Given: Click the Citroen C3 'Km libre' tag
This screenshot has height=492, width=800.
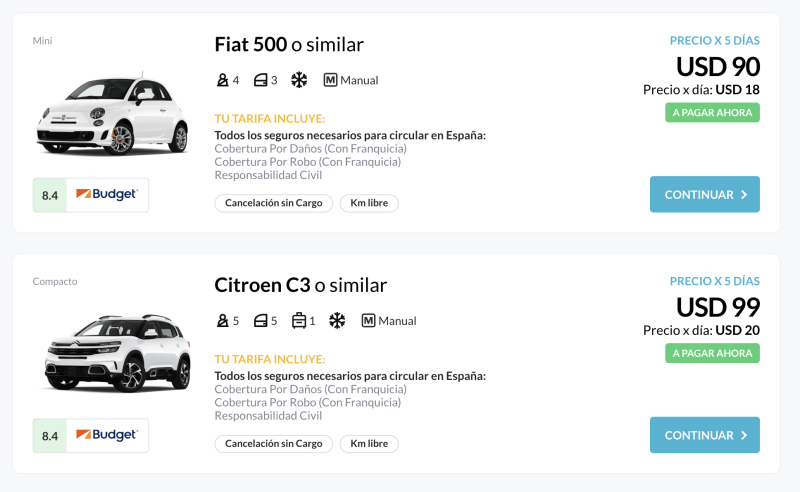Looking at the screenshot, I should pyautogui.click(x=369, y=443).
